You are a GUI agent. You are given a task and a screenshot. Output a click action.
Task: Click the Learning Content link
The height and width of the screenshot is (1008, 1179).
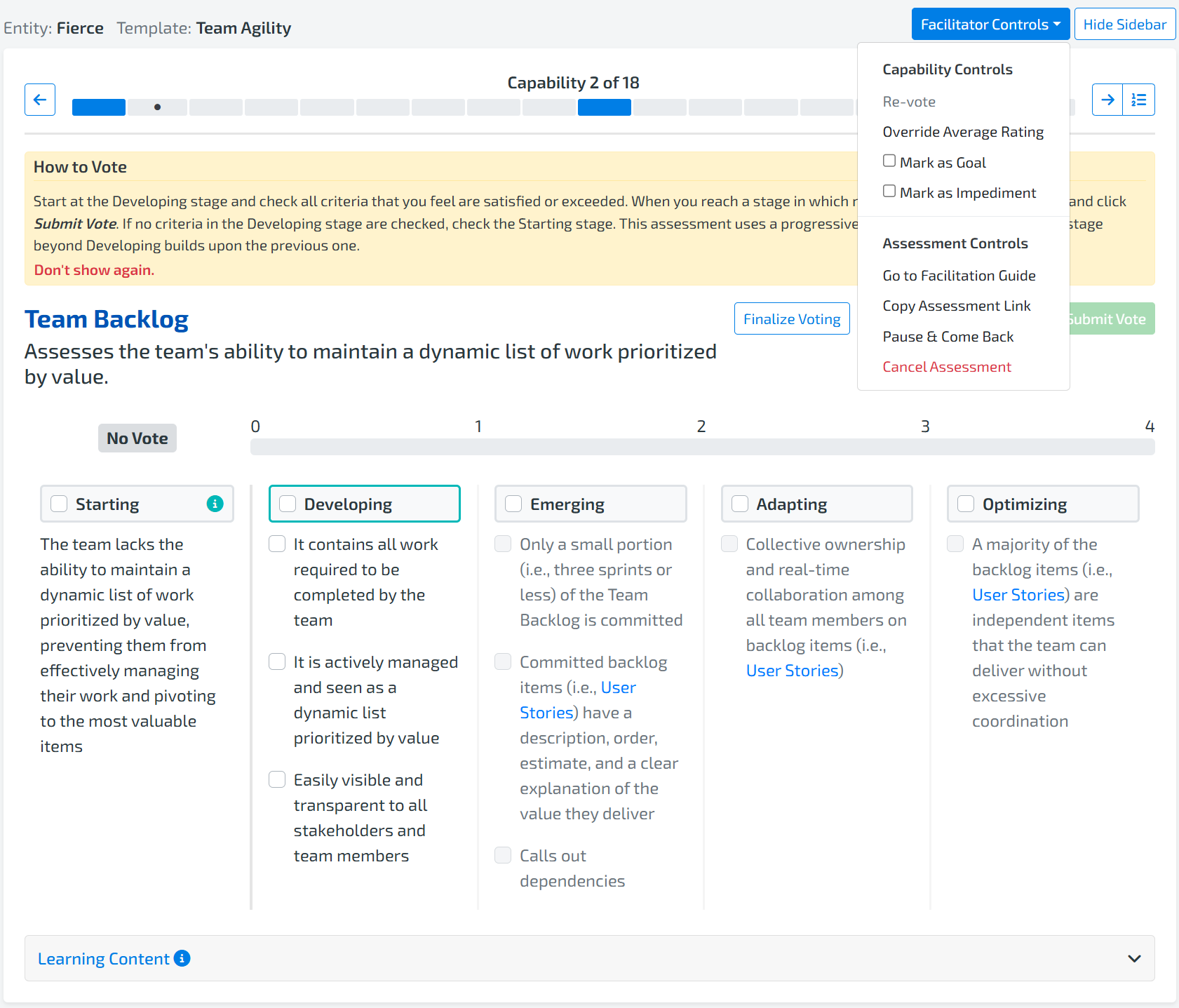click(104, 959)
